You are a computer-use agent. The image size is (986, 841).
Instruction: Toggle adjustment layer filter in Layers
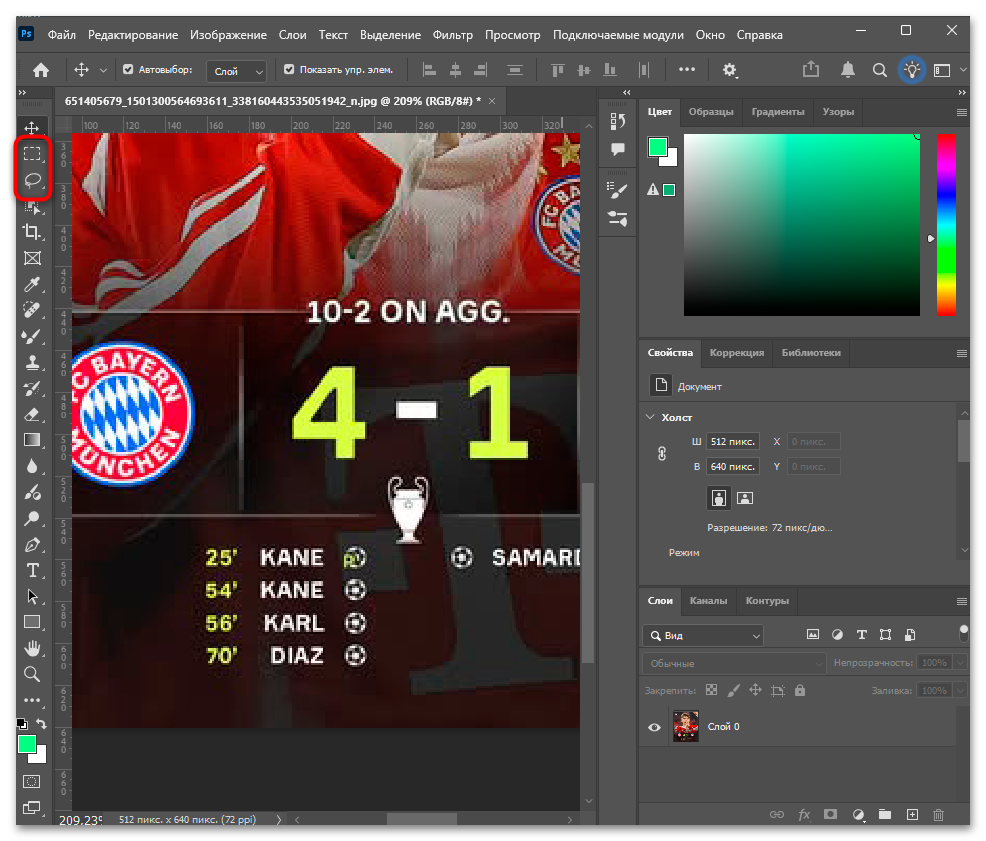coord(837,635)
